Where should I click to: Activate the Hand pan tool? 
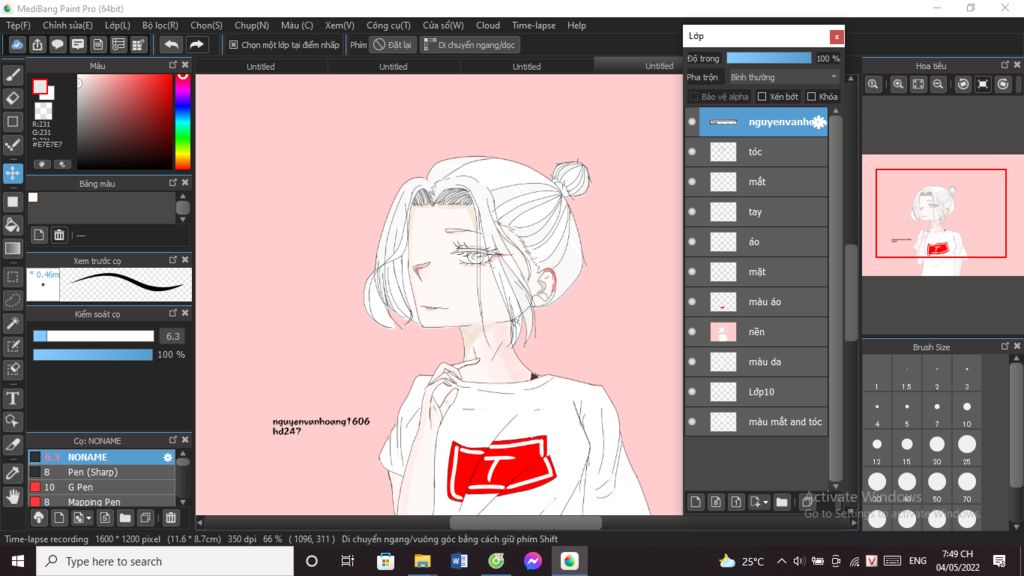tap(13, 496)
